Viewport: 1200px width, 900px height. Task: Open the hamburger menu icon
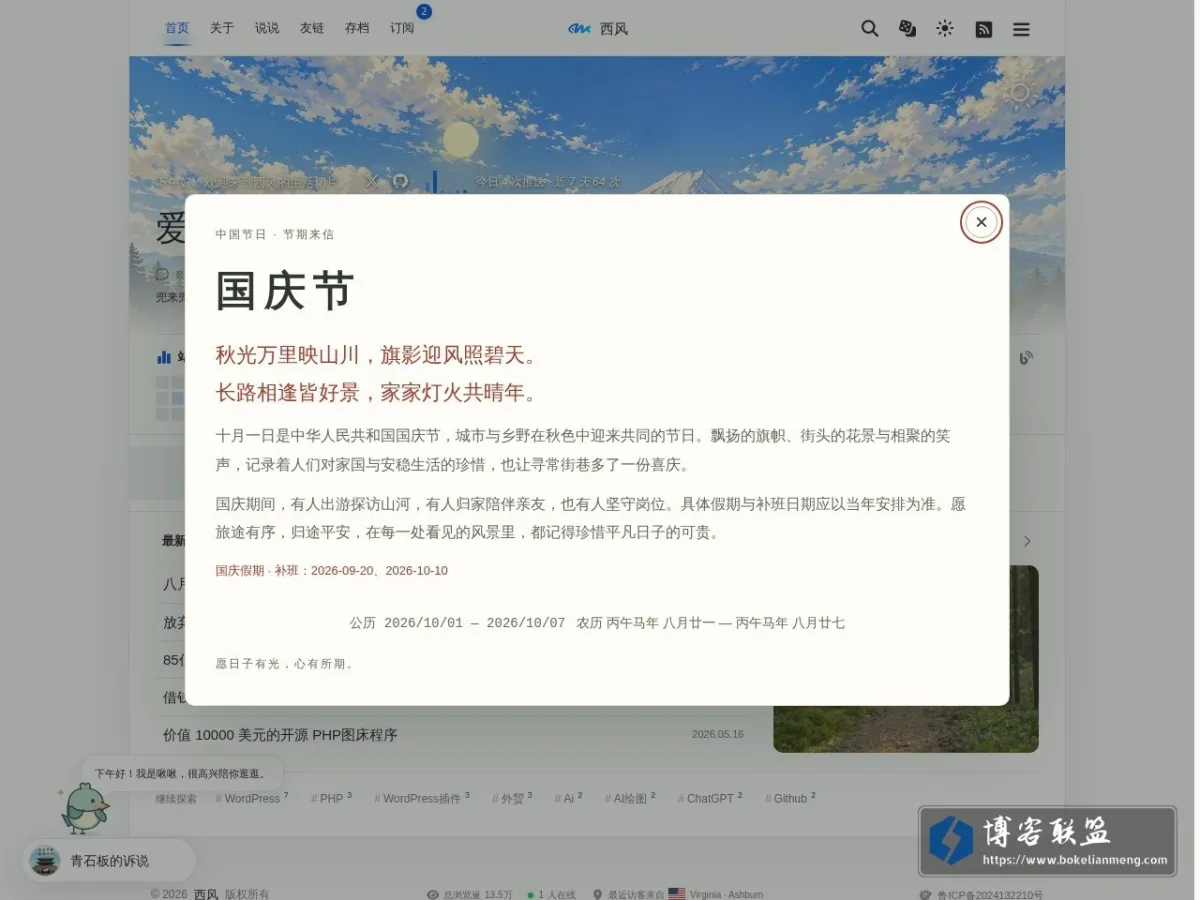point(1021,29)
